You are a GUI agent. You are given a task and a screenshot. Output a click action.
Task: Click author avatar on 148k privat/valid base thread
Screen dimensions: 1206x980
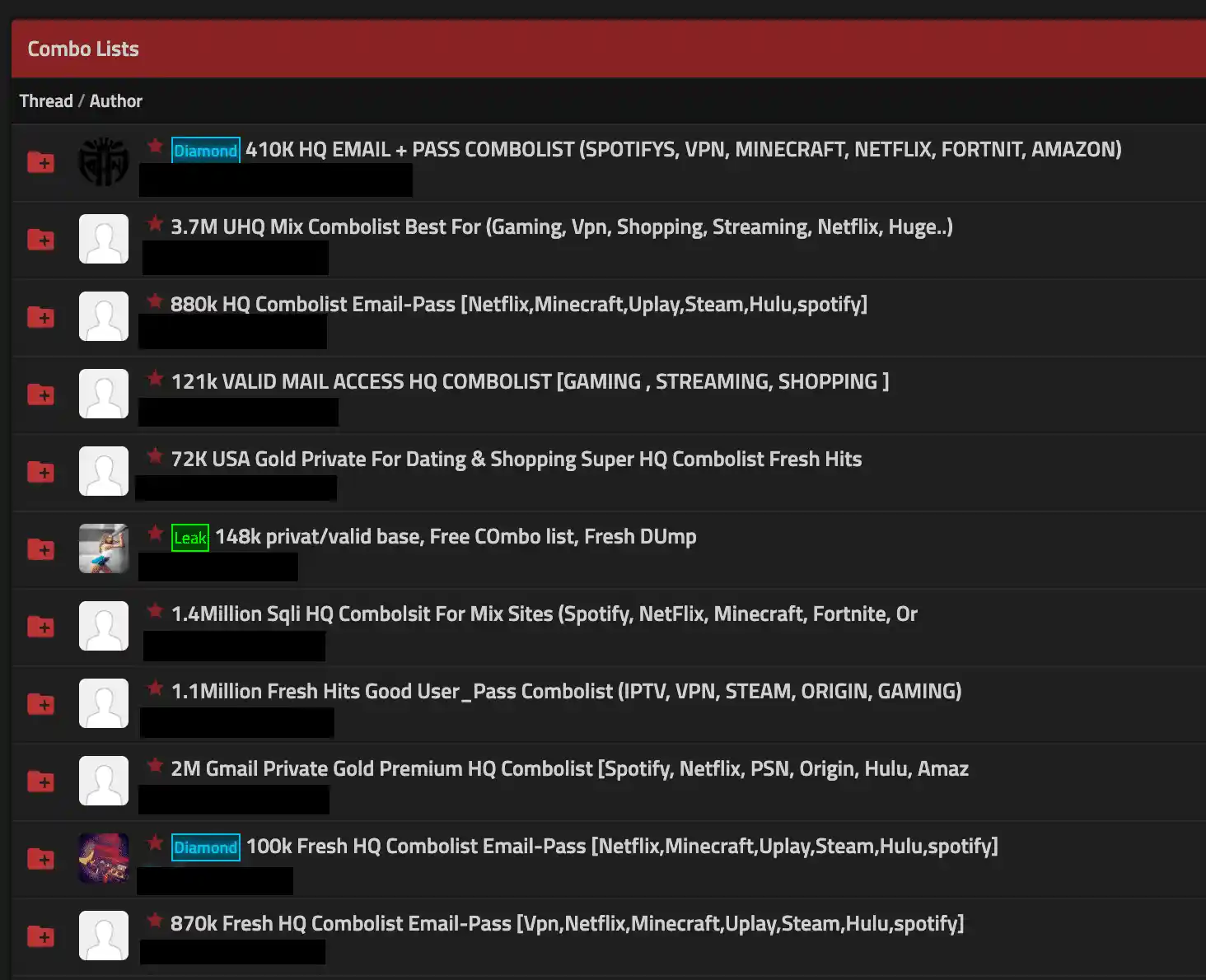tap(104, 548)
